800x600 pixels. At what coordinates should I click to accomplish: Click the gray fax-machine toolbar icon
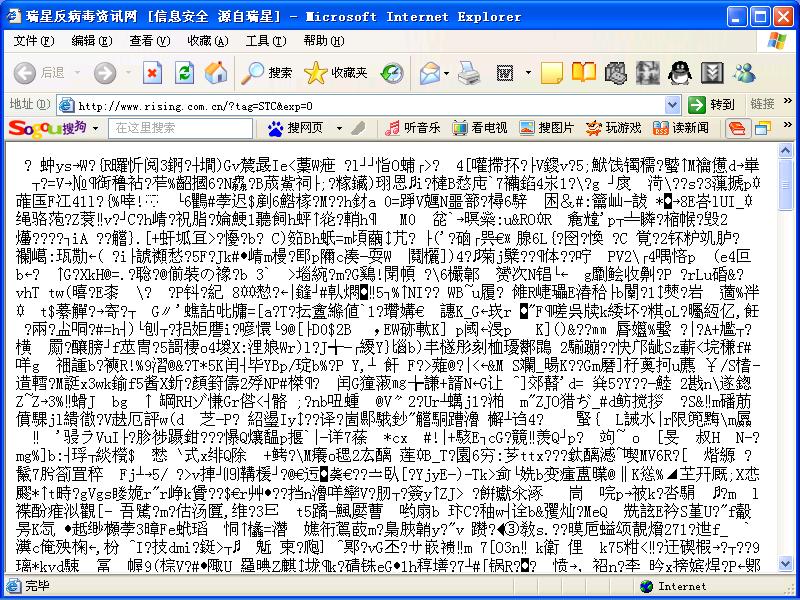coord(615,72)
